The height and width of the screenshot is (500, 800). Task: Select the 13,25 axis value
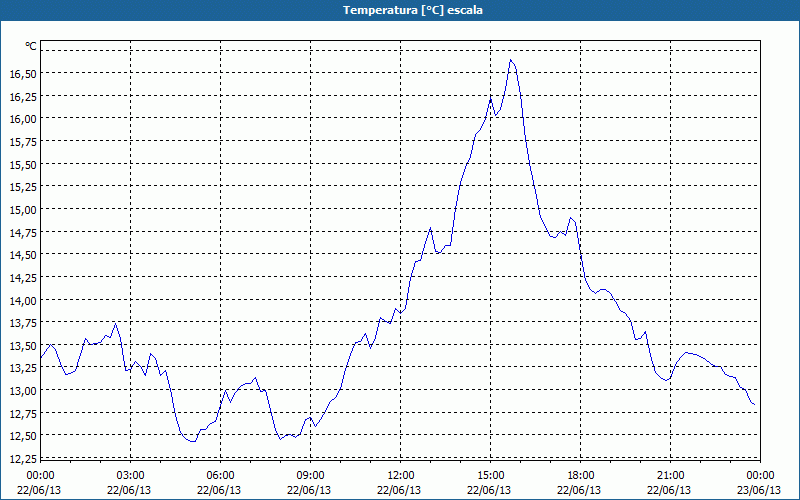coord(23,368)
